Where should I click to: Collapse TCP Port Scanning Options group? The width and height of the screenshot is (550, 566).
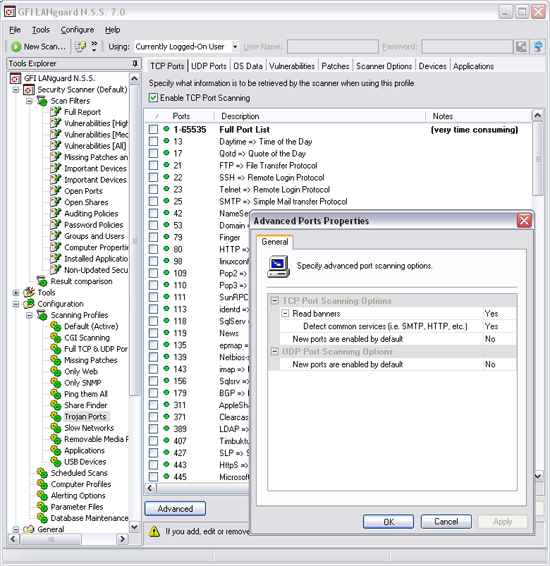275,300
